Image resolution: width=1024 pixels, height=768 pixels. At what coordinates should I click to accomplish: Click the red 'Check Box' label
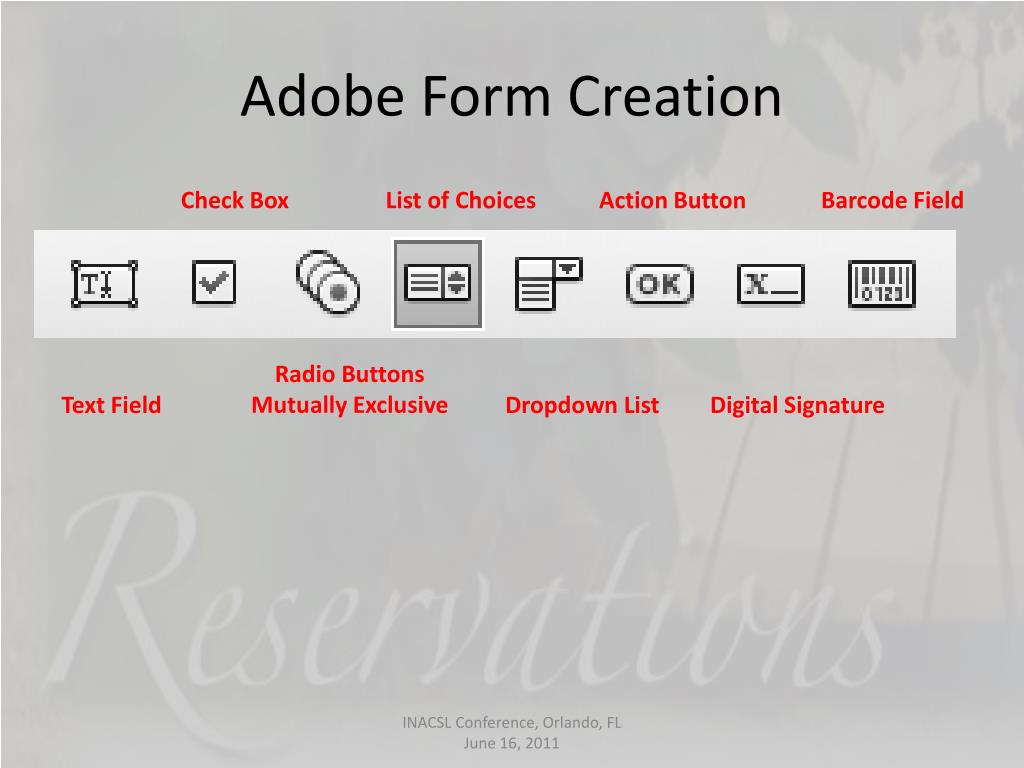tap(234, 200)
